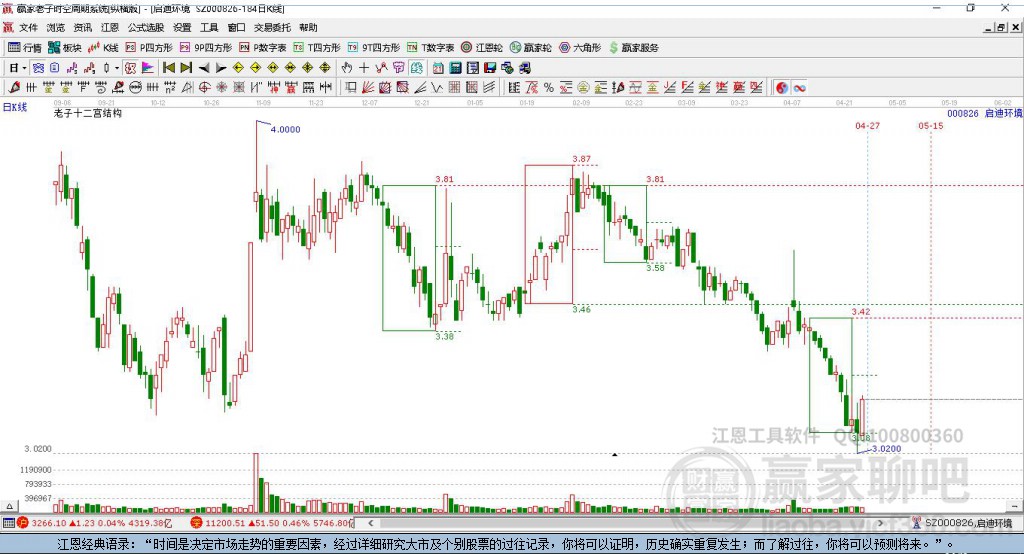This screenshot has width=1024, height=554.
Task: Open the 浏览 menu
Action: 56,27
